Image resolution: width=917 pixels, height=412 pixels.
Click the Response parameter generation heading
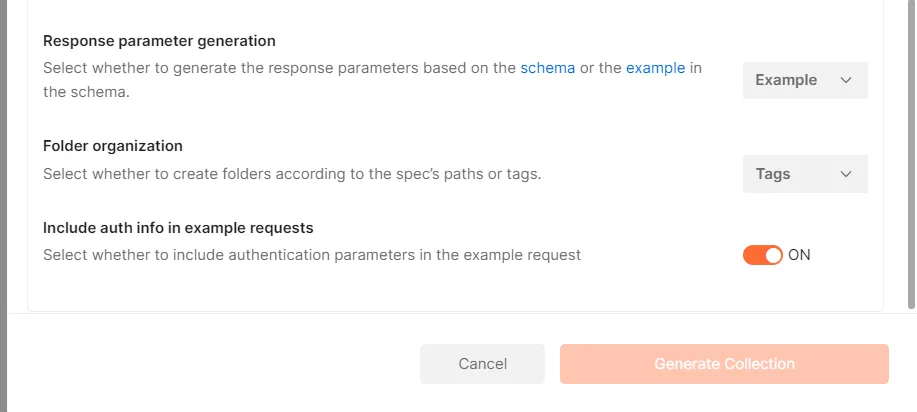[159, 41]
